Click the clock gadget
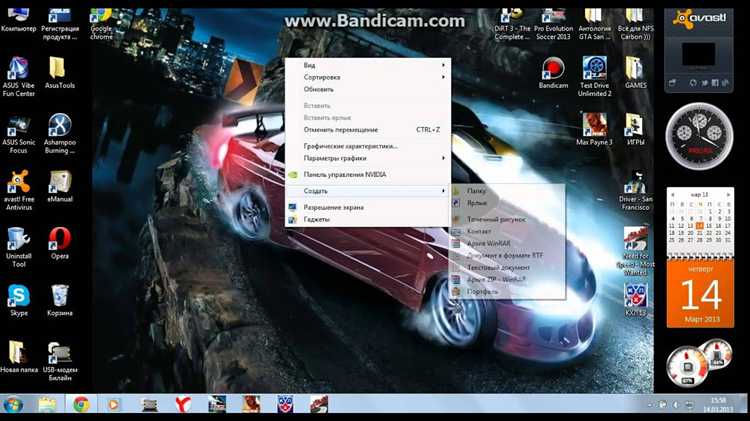 pyautogui.click(x=699, y=137)
